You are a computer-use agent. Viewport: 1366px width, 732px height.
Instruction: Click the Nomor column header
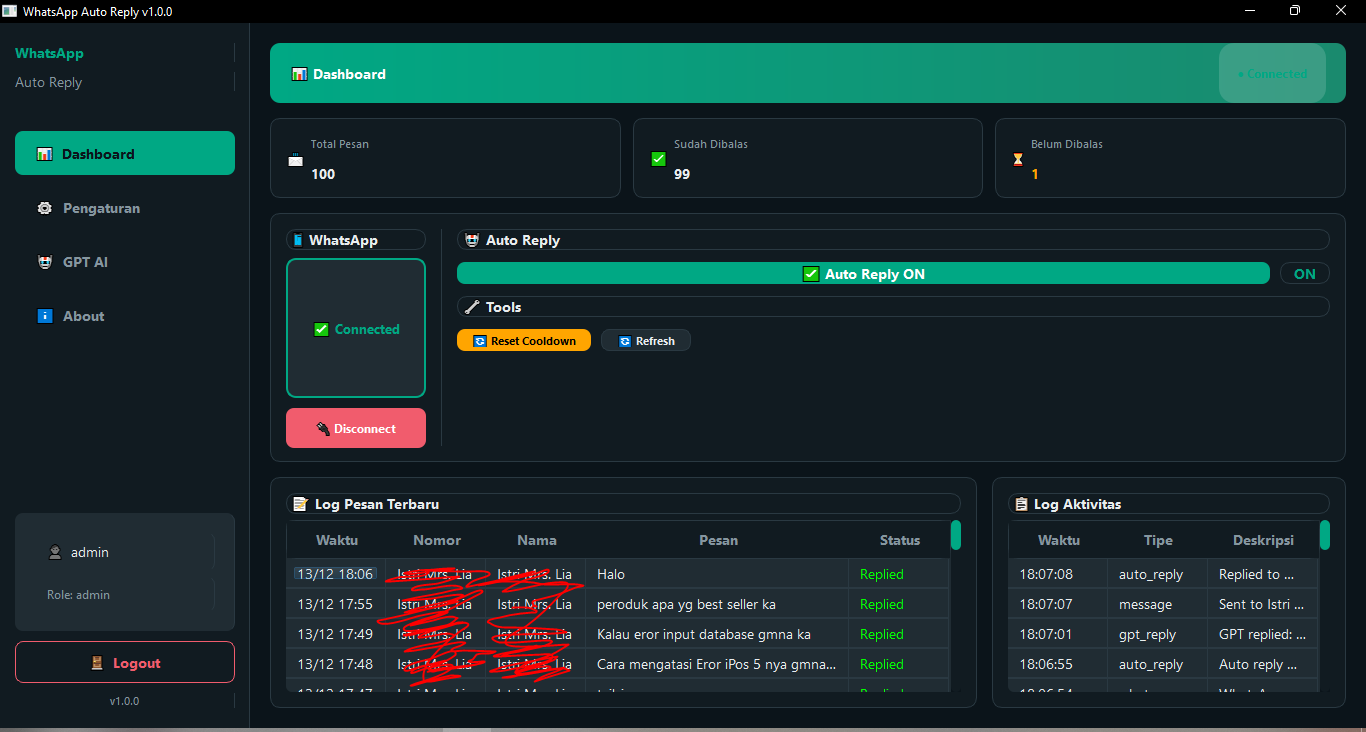click(437, 540)
